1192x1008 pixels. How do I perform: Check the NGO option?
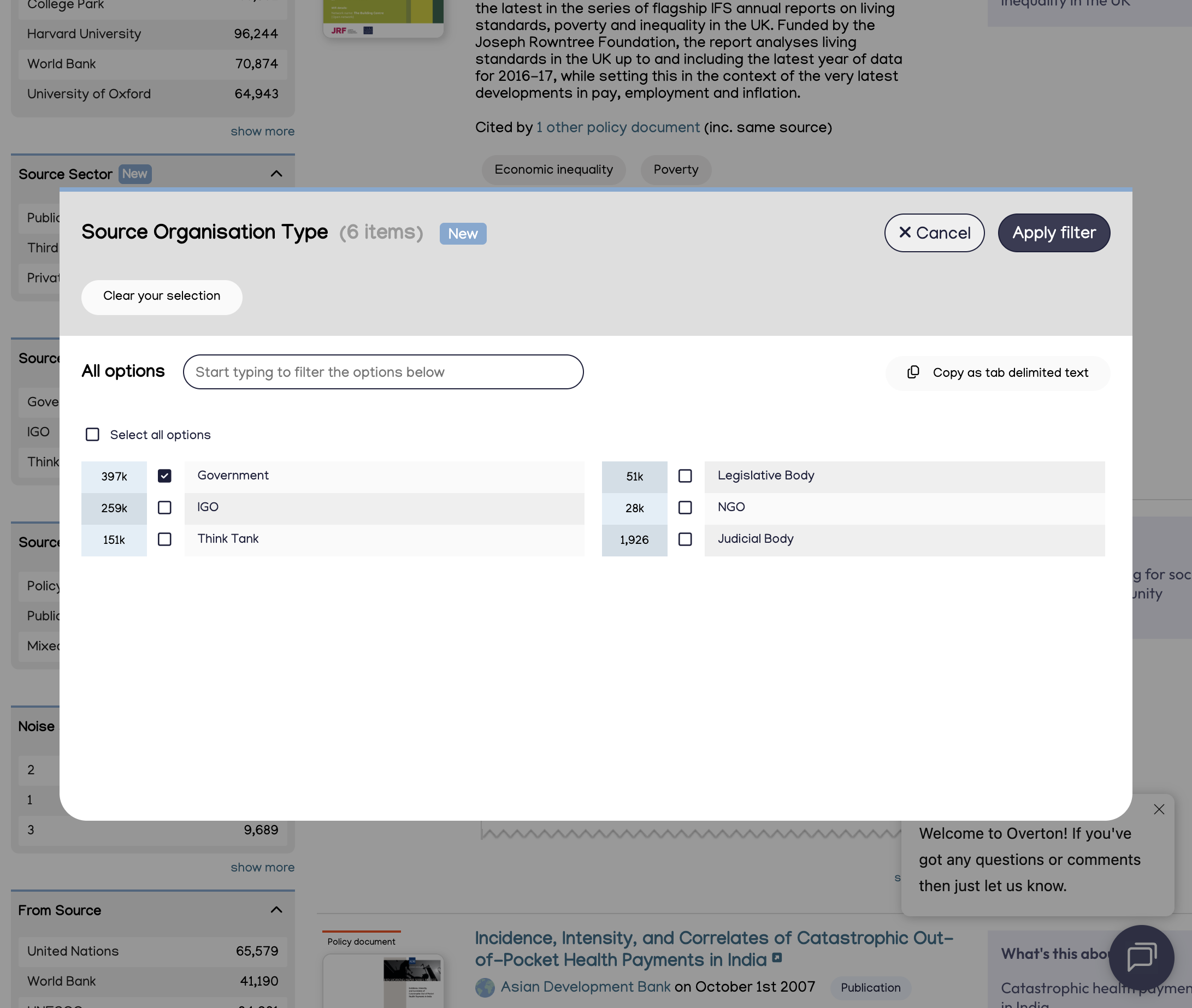(685, 507)
